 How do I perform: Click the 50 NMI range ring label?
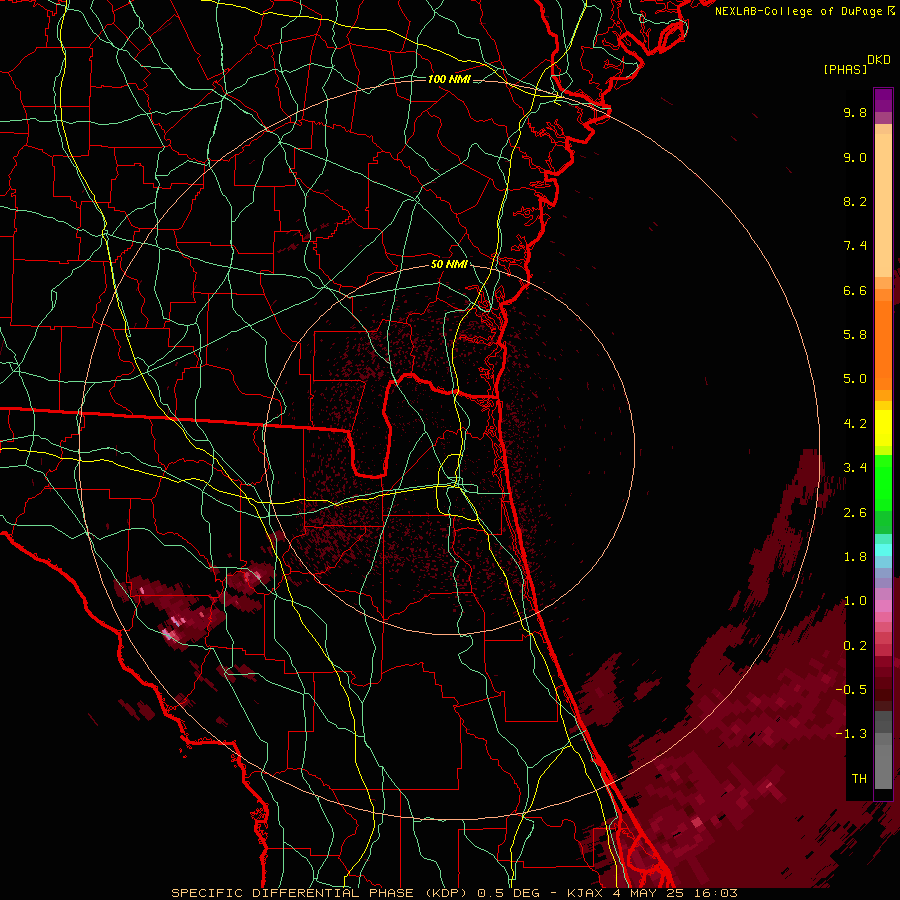point(449,264)
